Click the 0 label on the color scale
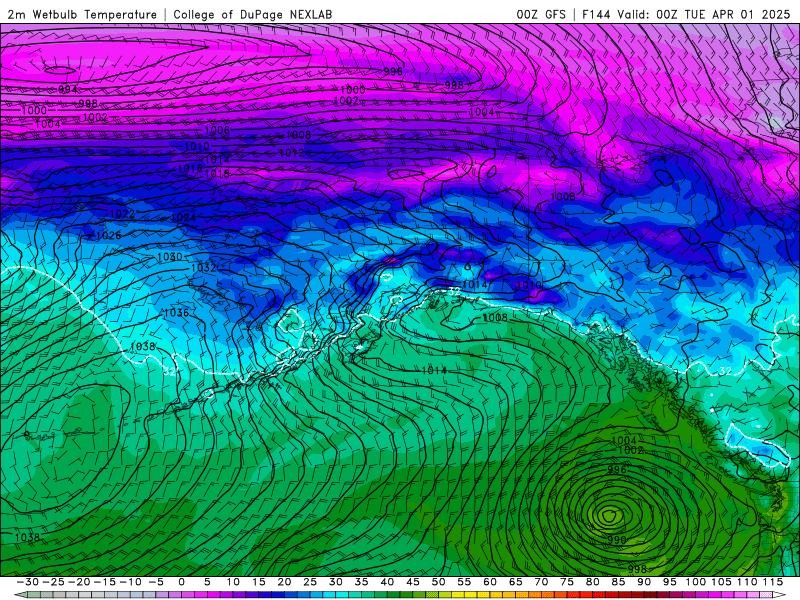This screenshot has height=600, width=800. coord(182,582)
